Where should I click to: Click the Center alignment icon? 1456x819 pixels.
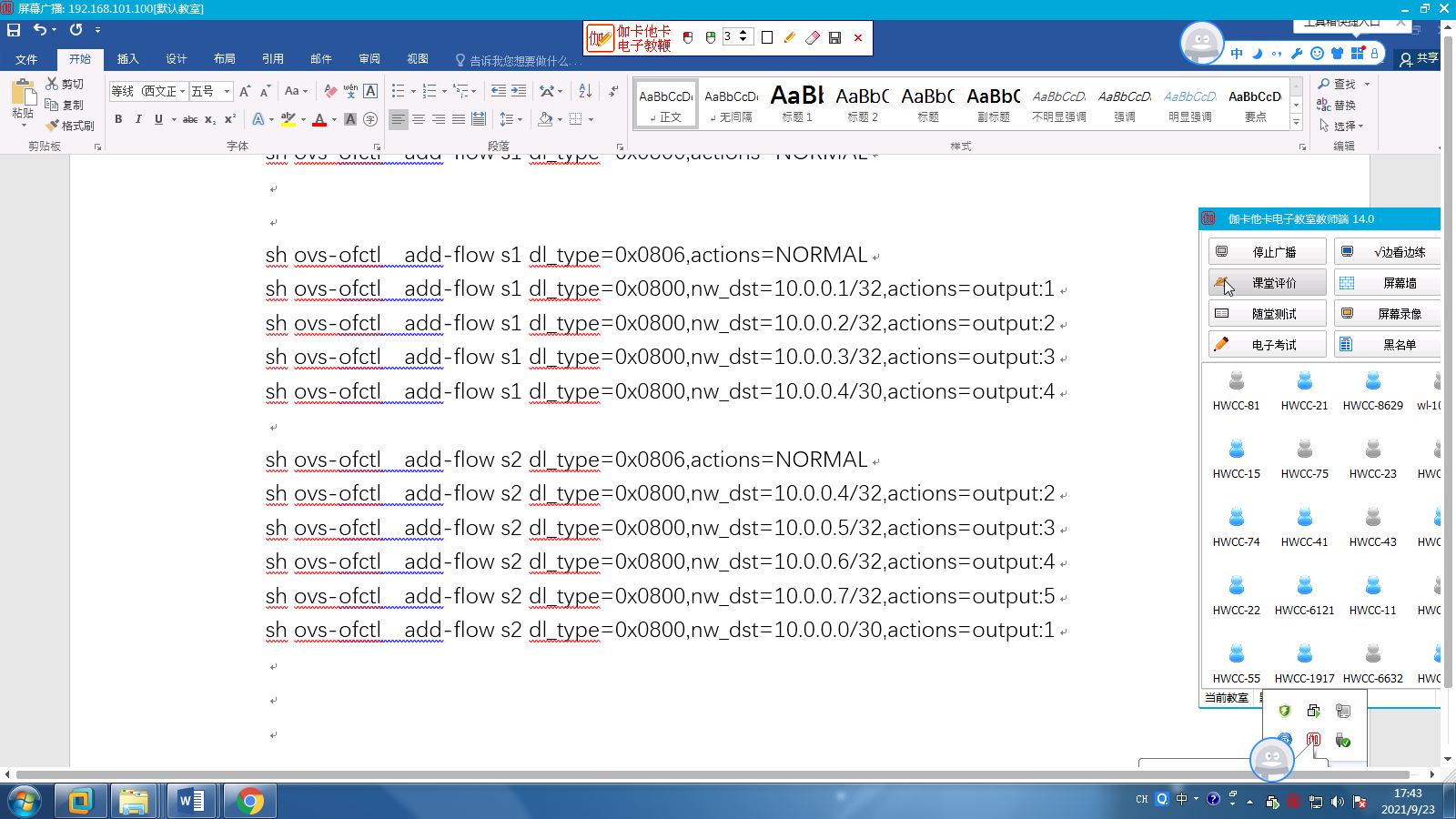[x=419, y=119]
